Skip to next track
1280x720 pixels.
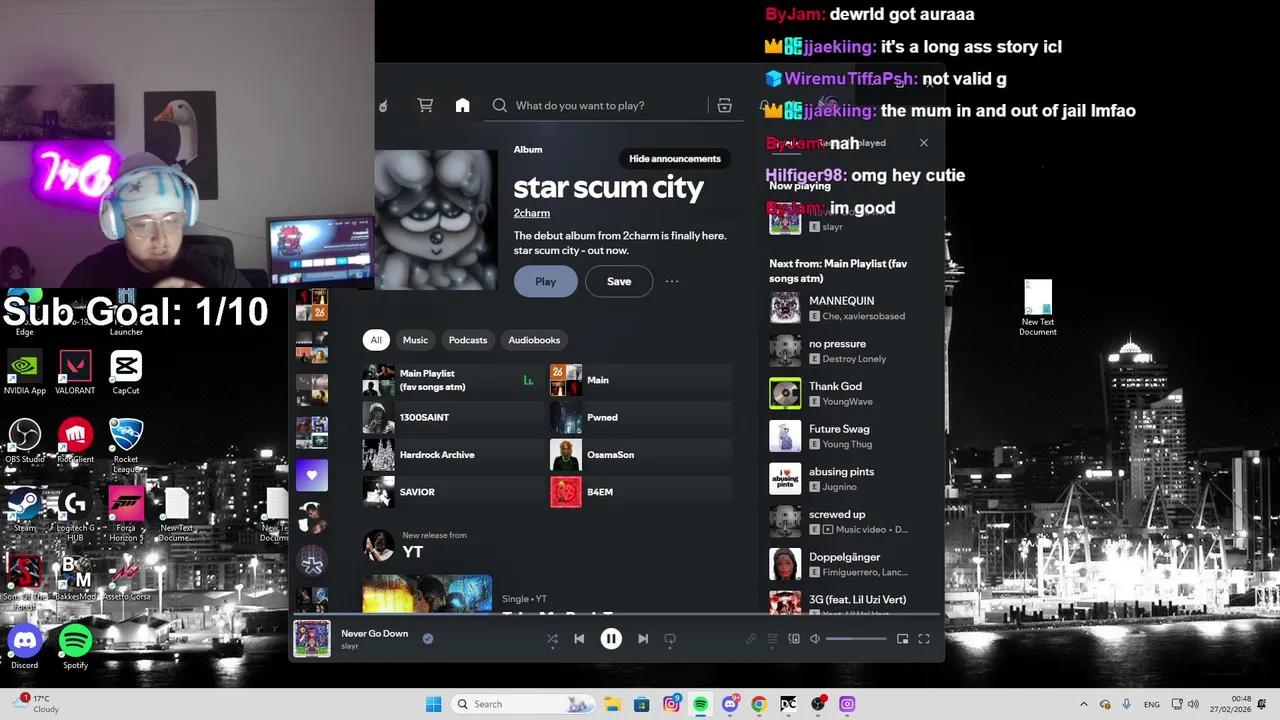point(643,639)
